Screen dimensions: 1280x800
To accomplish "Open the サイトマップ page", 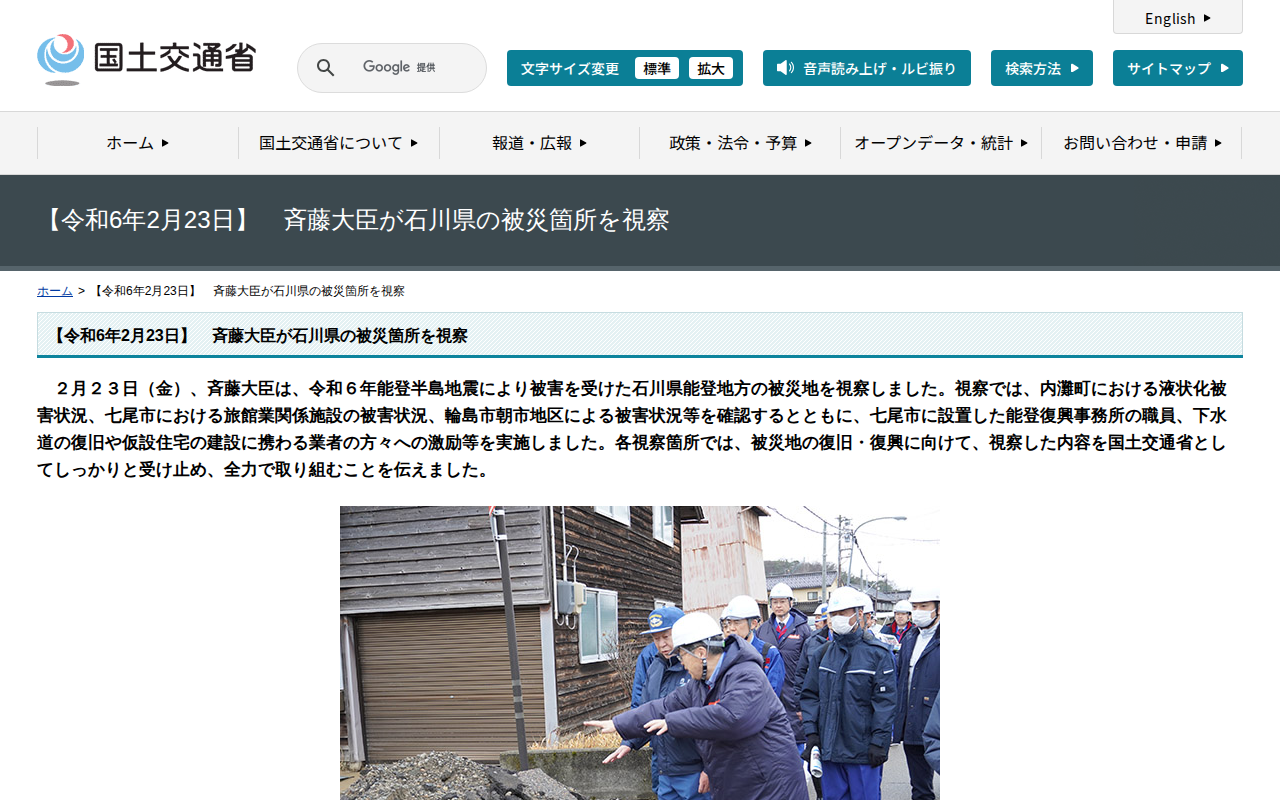I will (x=1178, y=68).
